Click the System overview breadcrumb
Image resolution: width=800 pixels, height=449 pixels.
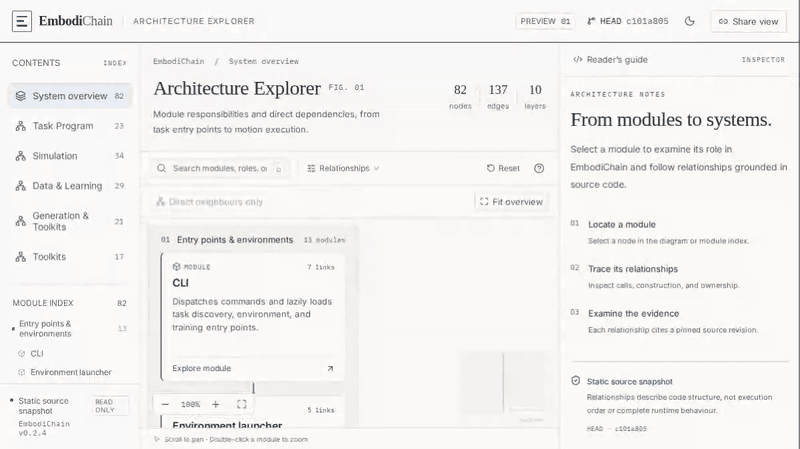point(264,61)
